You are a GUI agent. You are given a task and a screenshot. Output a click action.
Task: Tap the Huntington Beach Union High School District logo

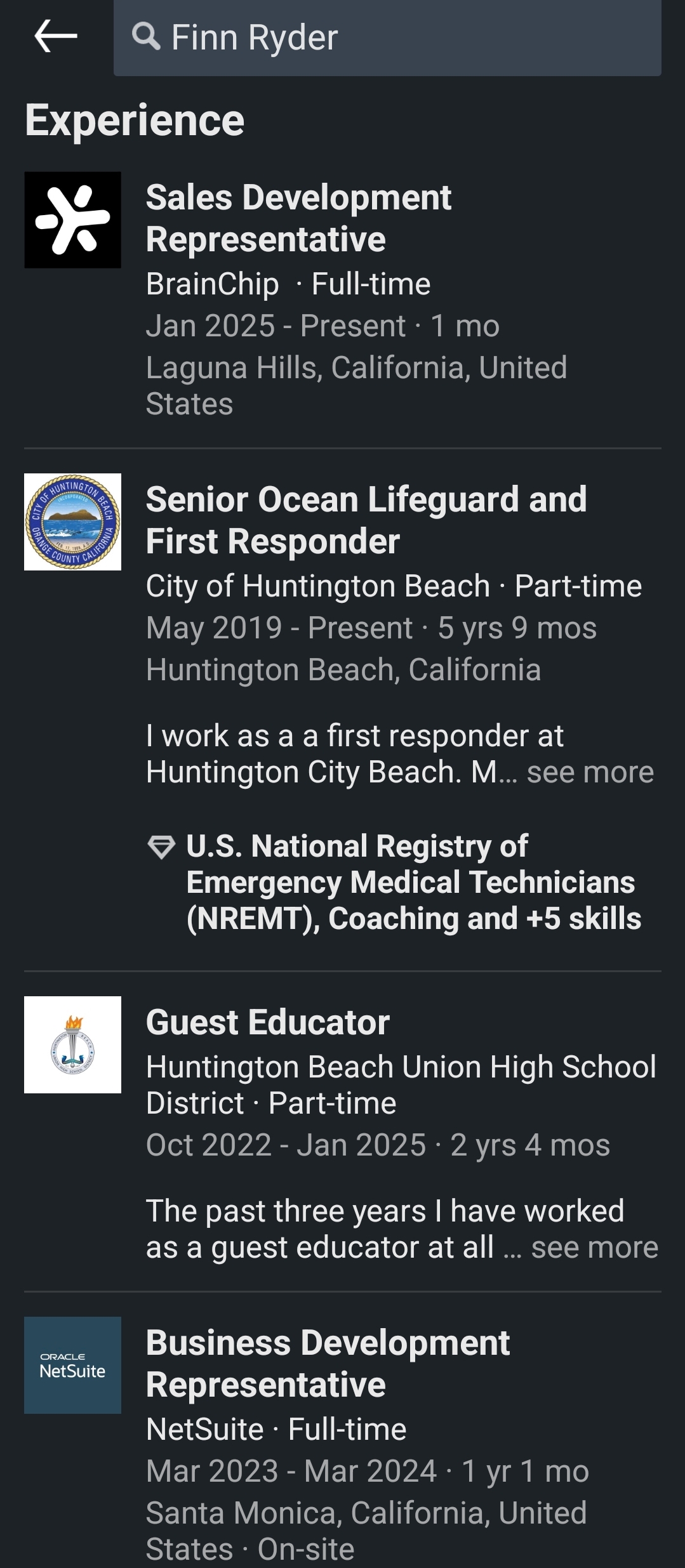pos(72,1044)
